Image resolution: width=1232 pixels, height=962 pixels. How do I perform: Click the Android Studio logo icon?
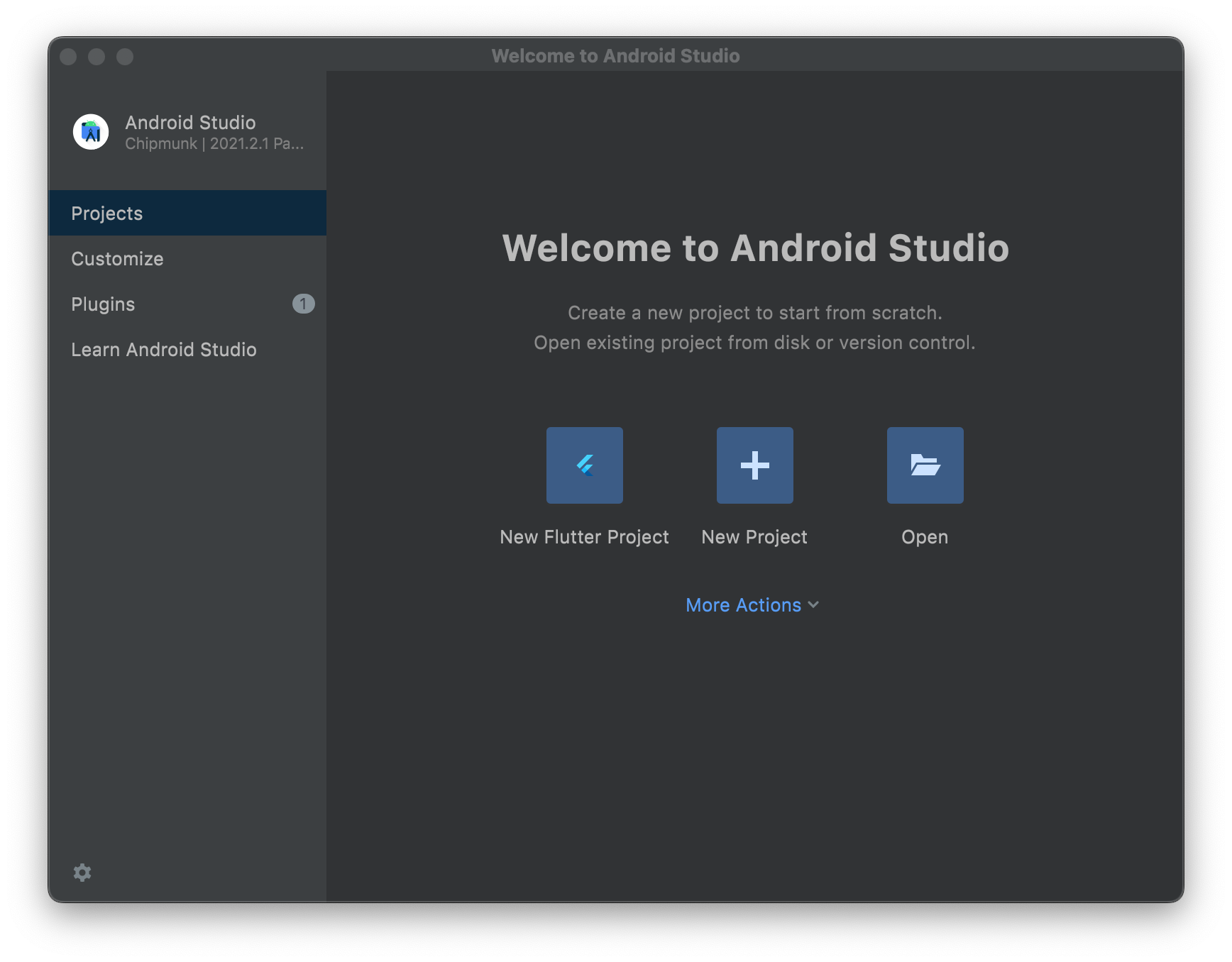click(x=91, y=132)
